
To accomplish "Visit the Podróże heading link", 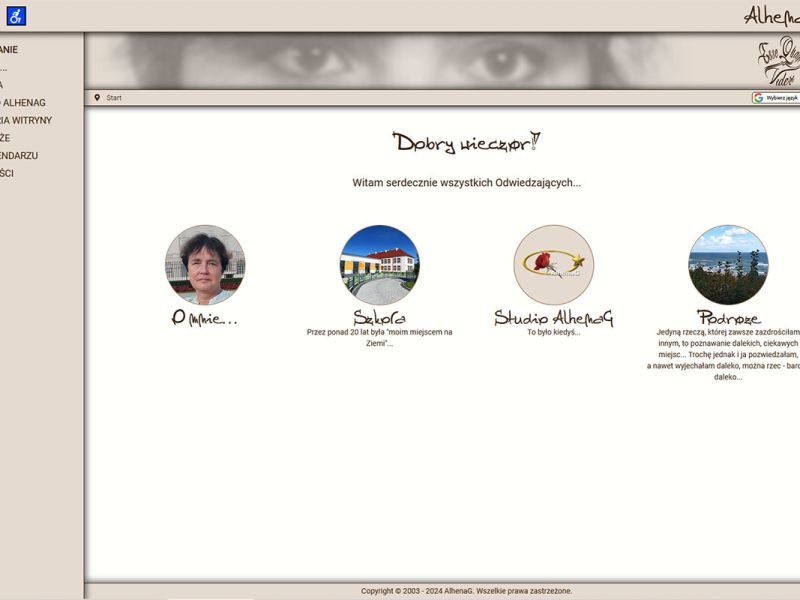I will (728, 319).
